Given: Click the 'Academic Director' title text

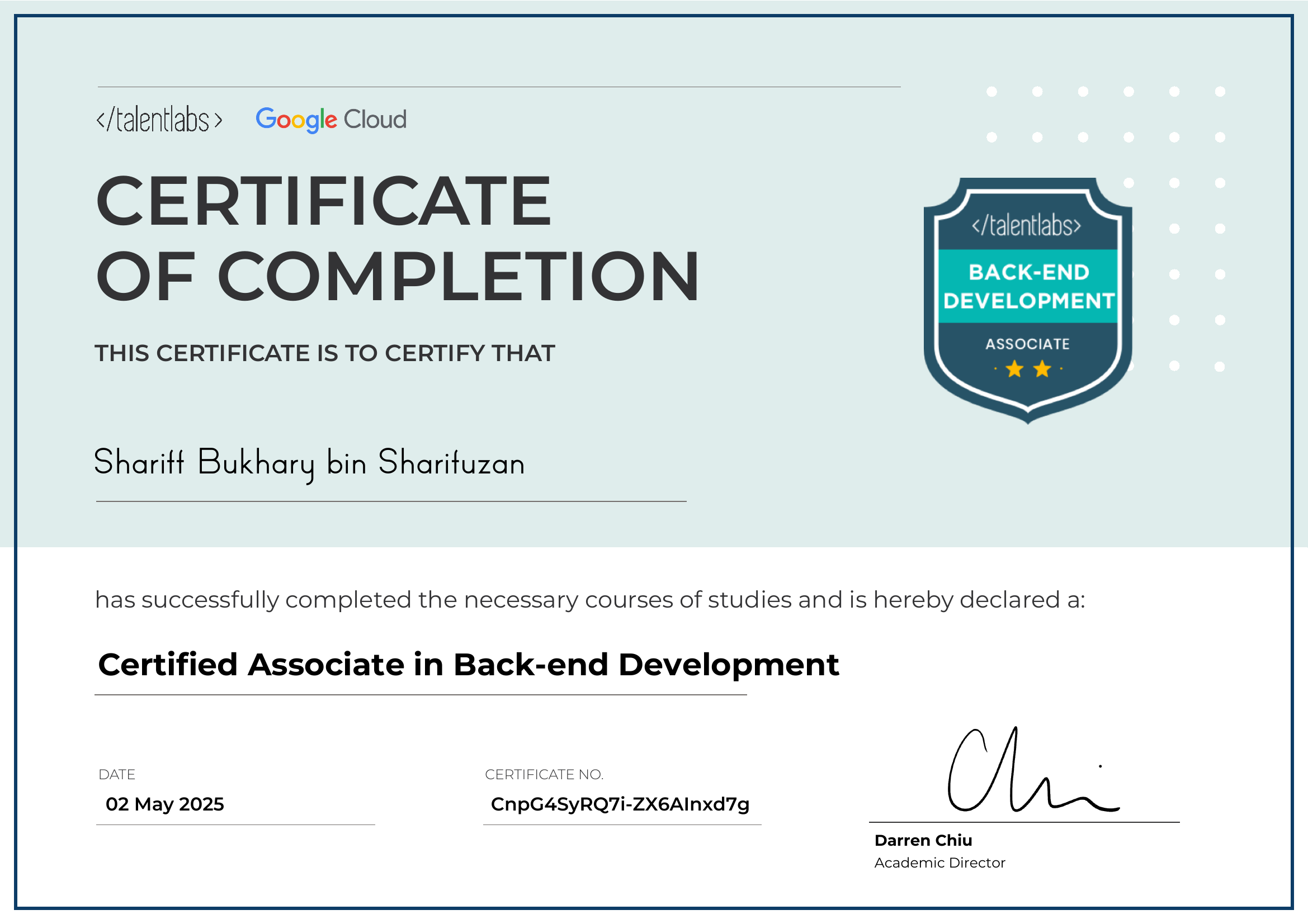Looking at the screenshot, I should pos(939,863).
